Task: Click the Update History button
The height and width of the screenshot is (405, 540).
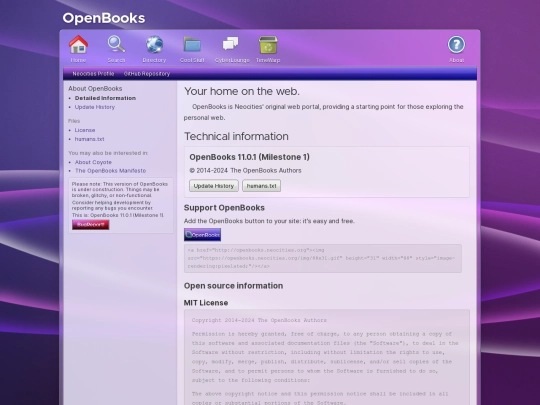Action: click(x=214, y=186)
